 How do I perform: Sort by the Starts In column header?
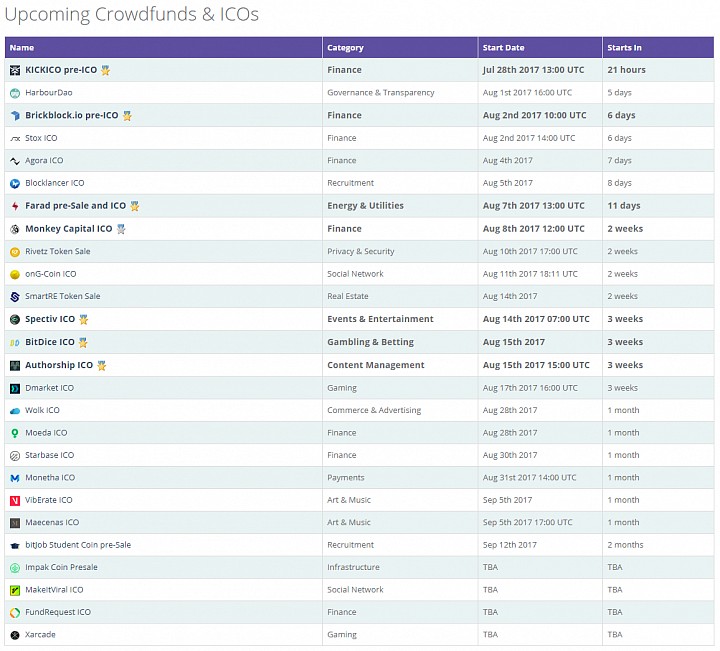pos(658,48)
